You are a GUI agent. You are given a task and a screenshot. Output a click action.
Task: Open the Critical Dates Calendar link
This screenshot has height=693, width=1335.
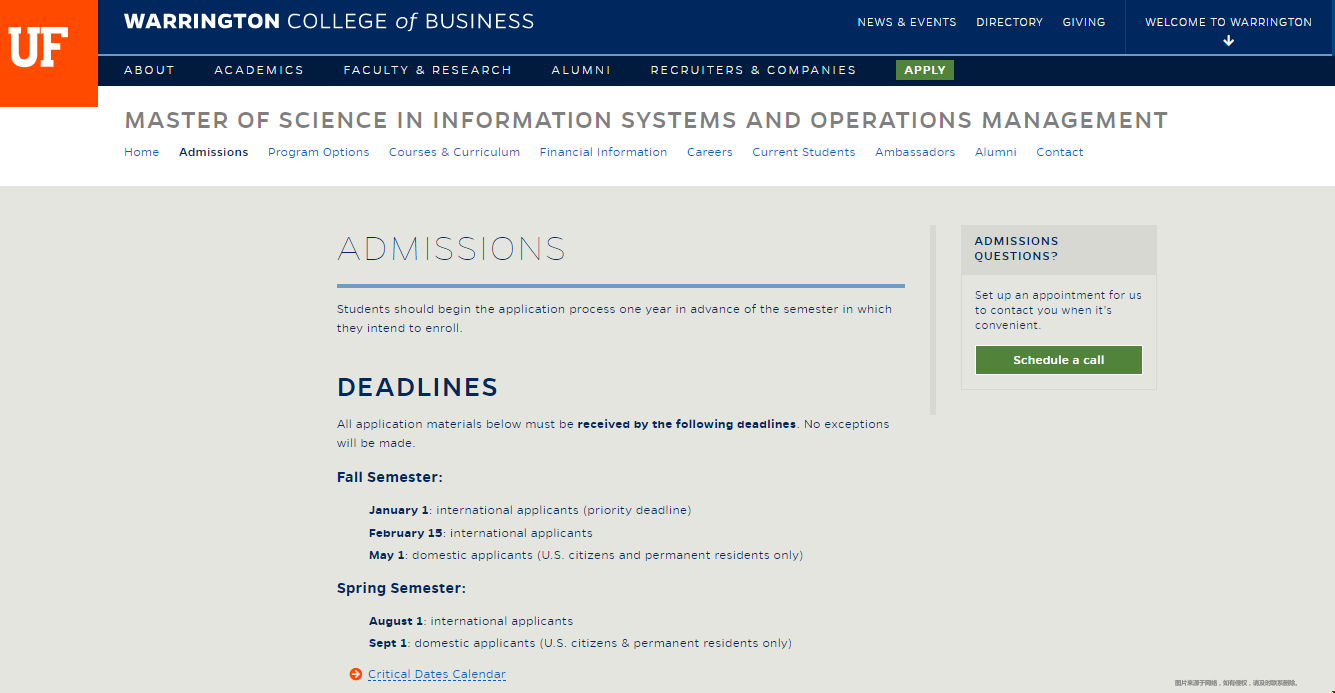(437, 675)
